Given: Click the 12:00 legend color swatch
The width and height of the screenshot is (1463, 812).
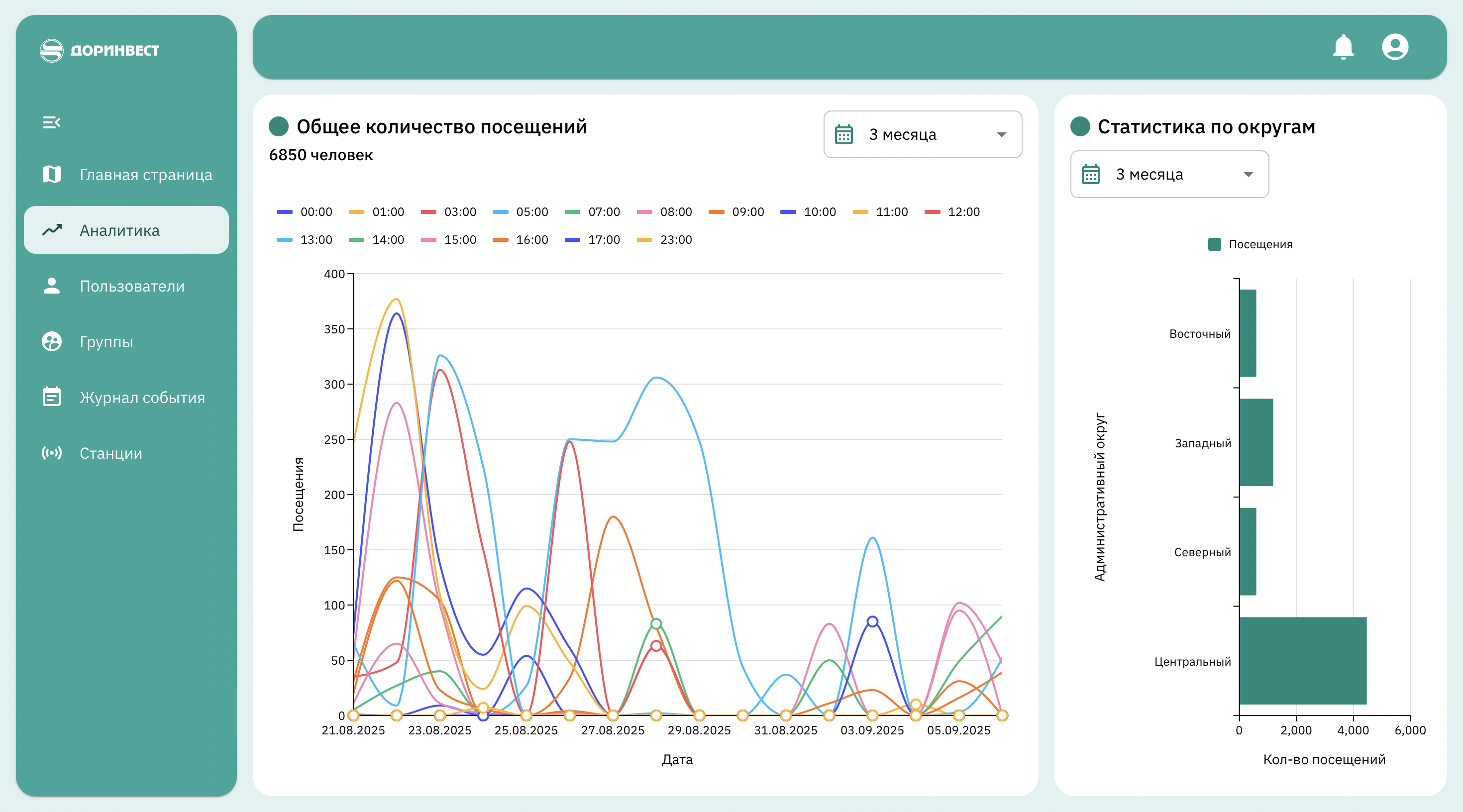Looking at the screenshot, I should pyautogui.click(x=932, y=212).
